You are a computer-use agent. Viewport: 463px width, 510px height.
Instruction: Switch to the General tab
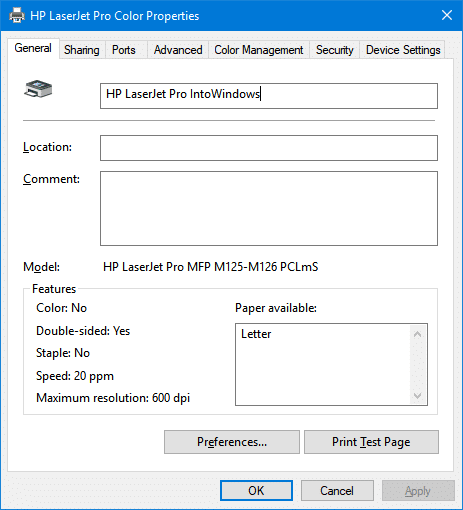coord(33,48)
